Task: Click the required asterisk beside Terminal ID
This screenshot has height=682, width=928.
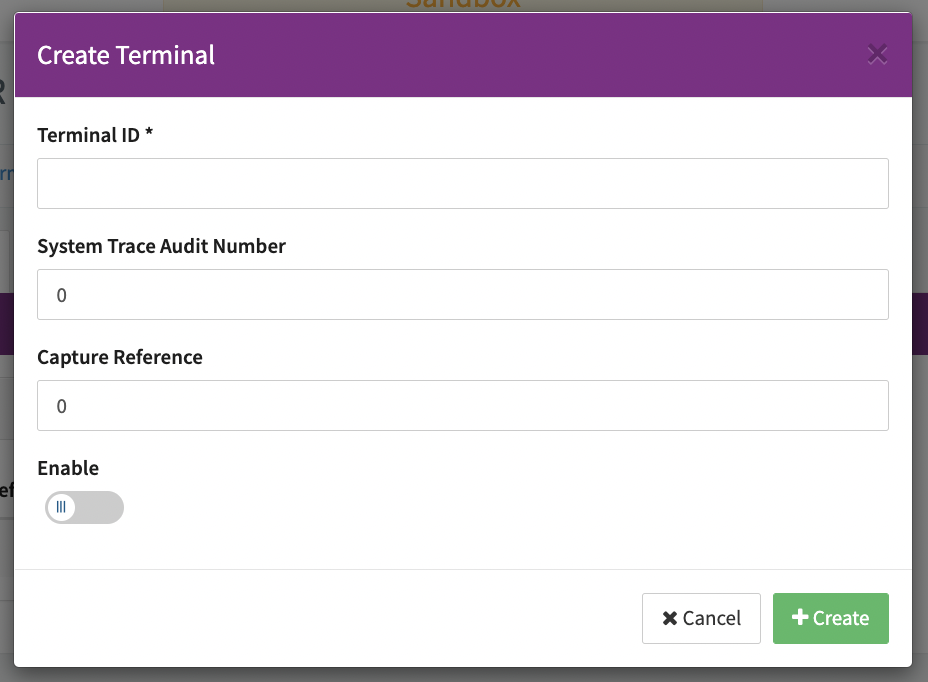Action: point(149,134)
